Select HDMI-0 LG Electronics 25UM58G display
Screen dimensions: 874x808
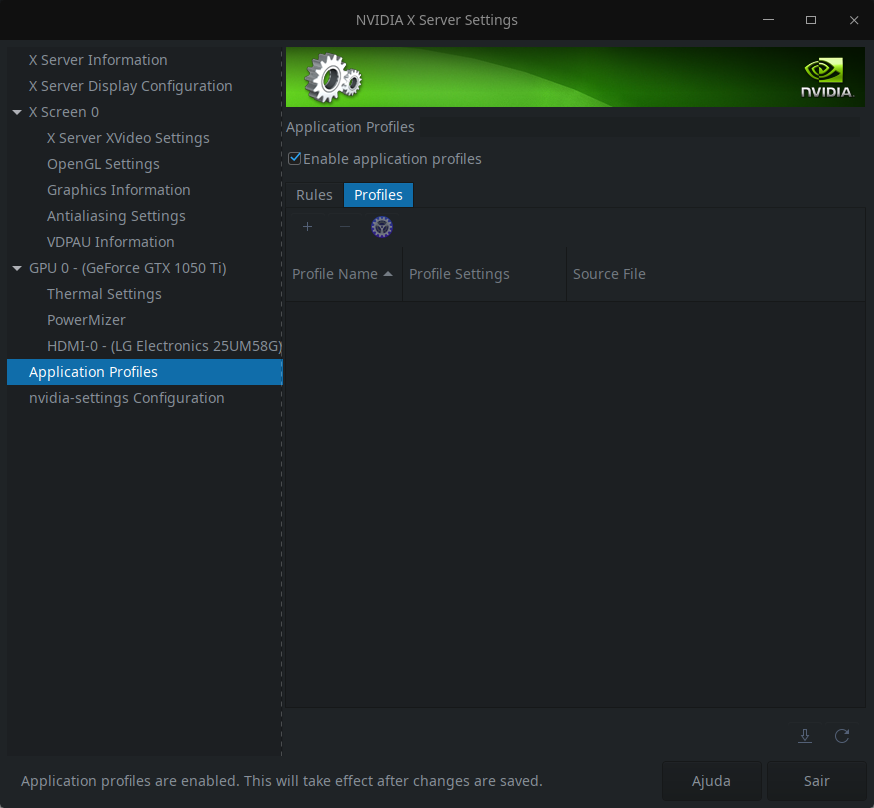coord(164,346)
